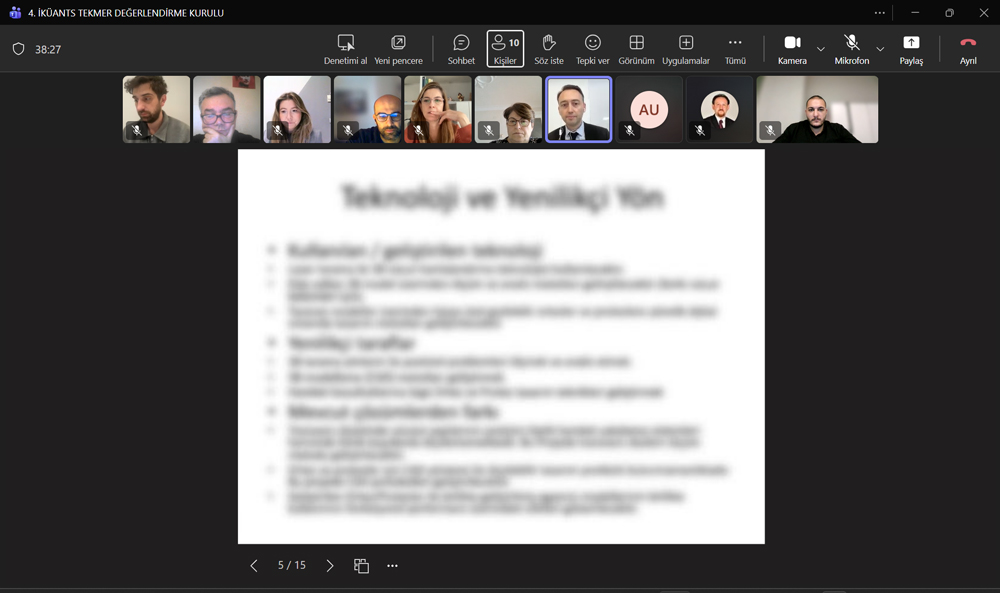This screenshot has height=593, width=1000.
Task: Expand microphone options dropdown arrow
Action: (x=880, y=49)
